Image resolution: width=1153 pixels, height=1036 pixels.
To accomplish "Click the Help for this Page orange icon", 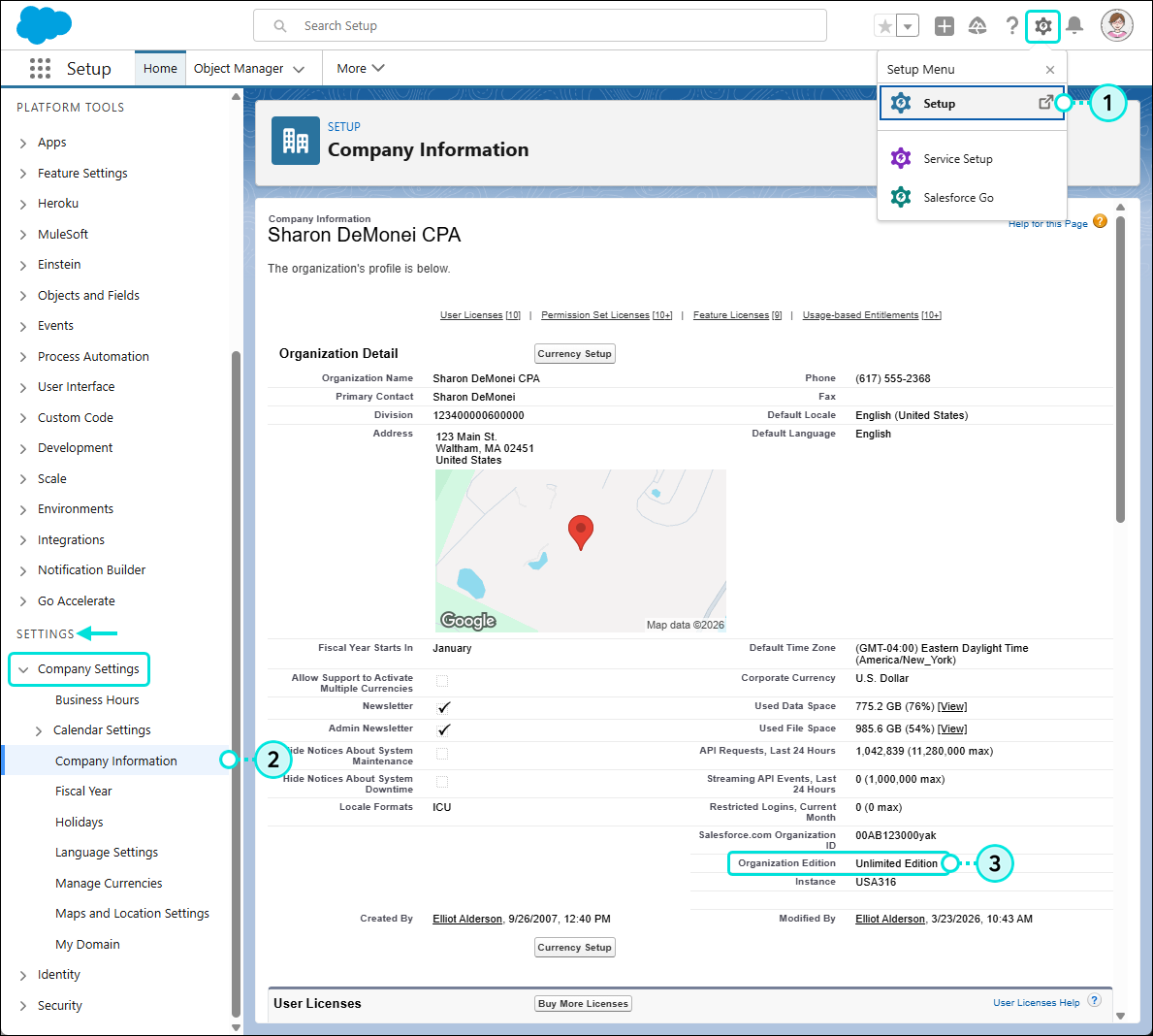I will (1100, 221).
